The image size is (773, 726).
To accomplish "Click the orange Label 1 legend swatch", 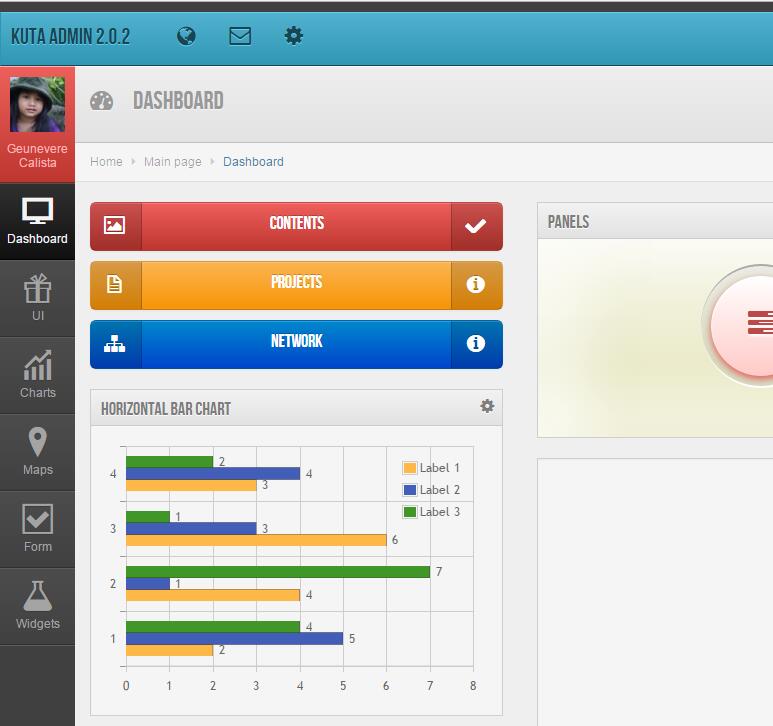I will click(409, 468).
